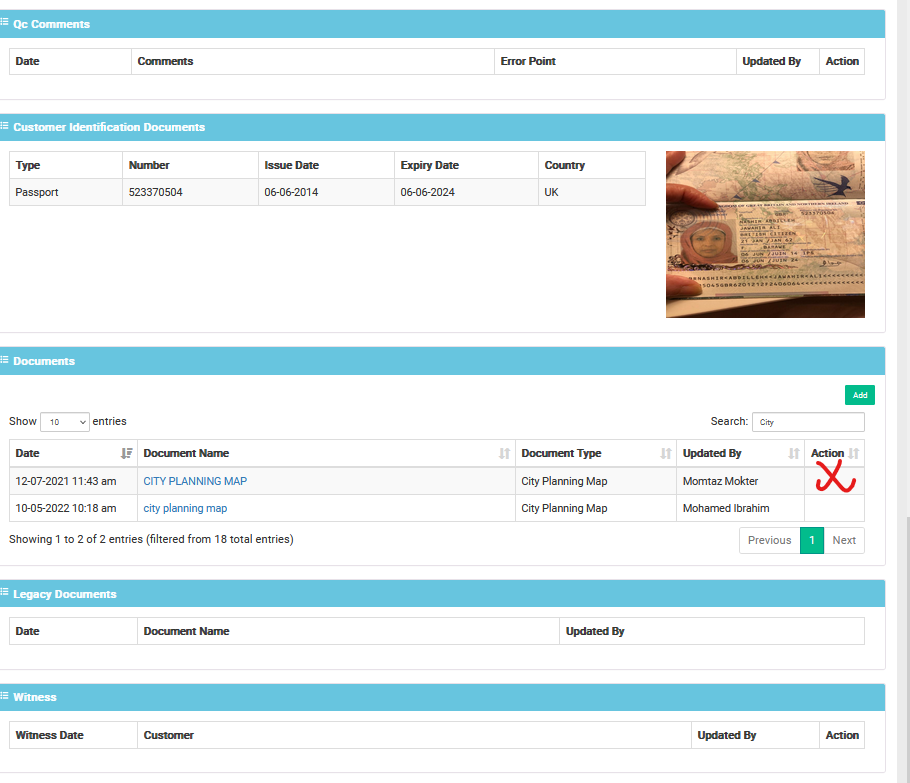Click the Customer column header in Witness
The width and height of the screenshot is (910, 783).
coord(414,735)
